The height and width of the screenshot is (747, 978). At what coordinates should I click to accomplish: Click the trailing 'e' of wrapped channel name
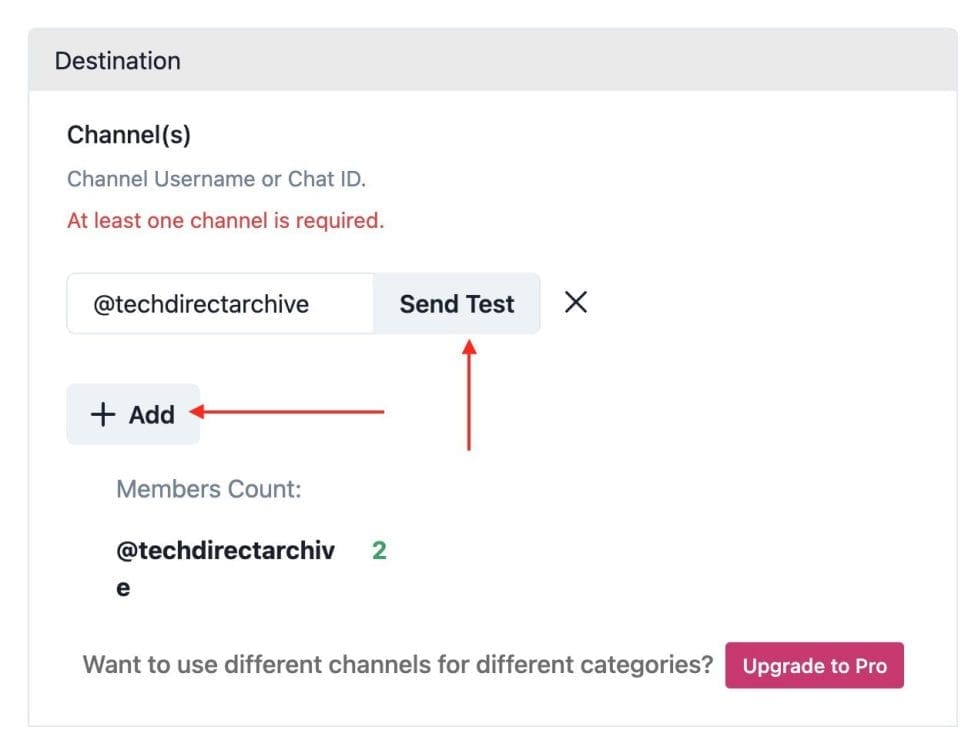123,589
